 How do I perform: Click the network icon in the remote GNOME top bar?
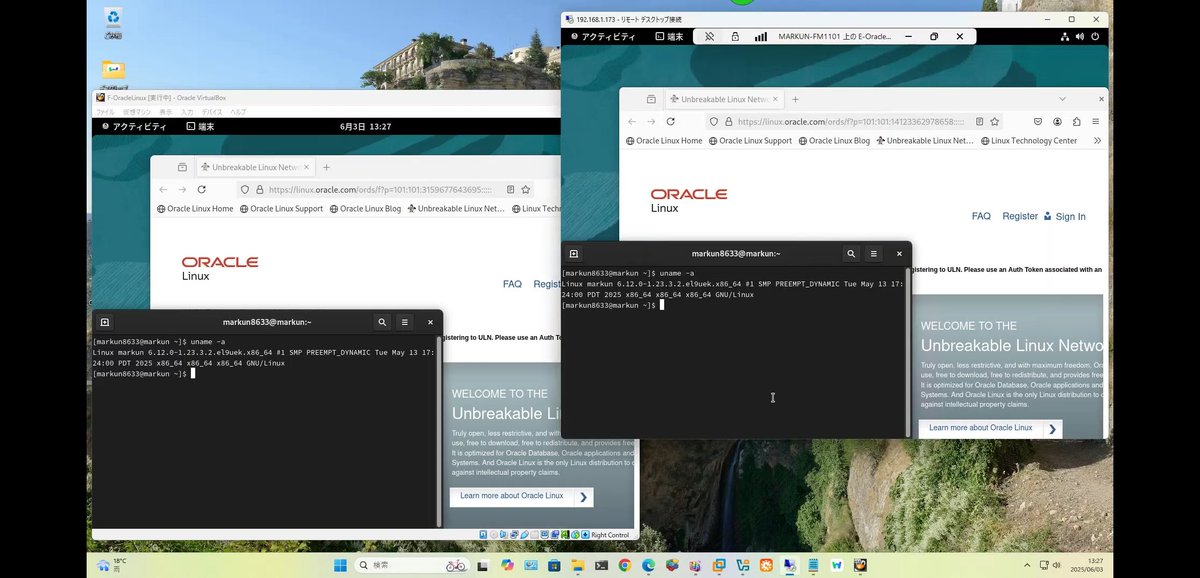tap(1064, 36)
